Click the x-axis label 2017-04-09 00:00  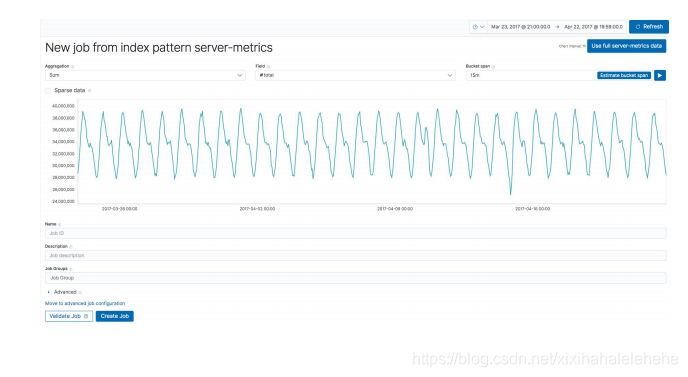click(395, 209)
